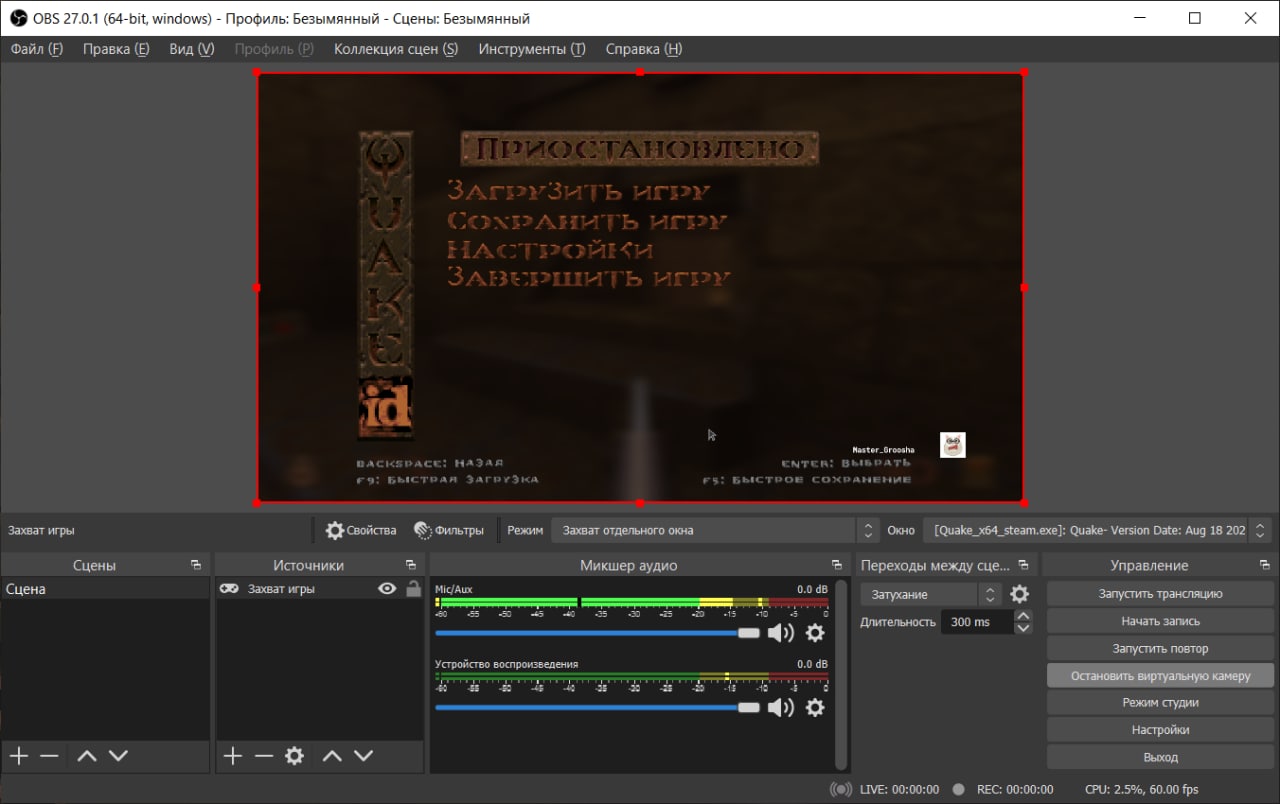1280x804 pixels.
Task: Click the Устройство воспроизведения channel label
Action: click(x=506, y=664)
